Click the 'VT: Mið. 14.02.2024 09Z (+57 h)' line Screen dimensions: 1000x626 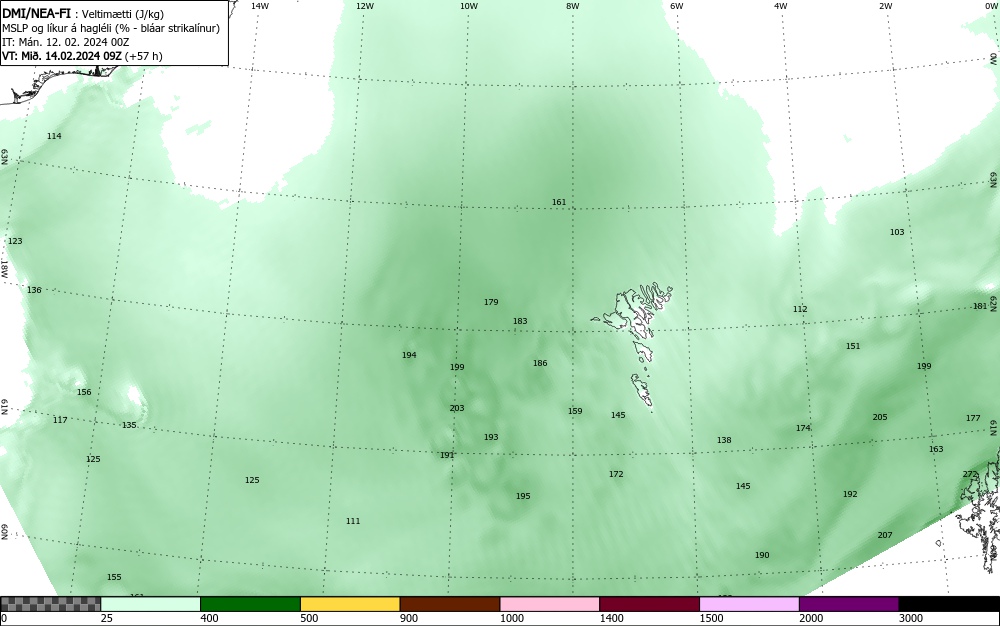(82, 56)
